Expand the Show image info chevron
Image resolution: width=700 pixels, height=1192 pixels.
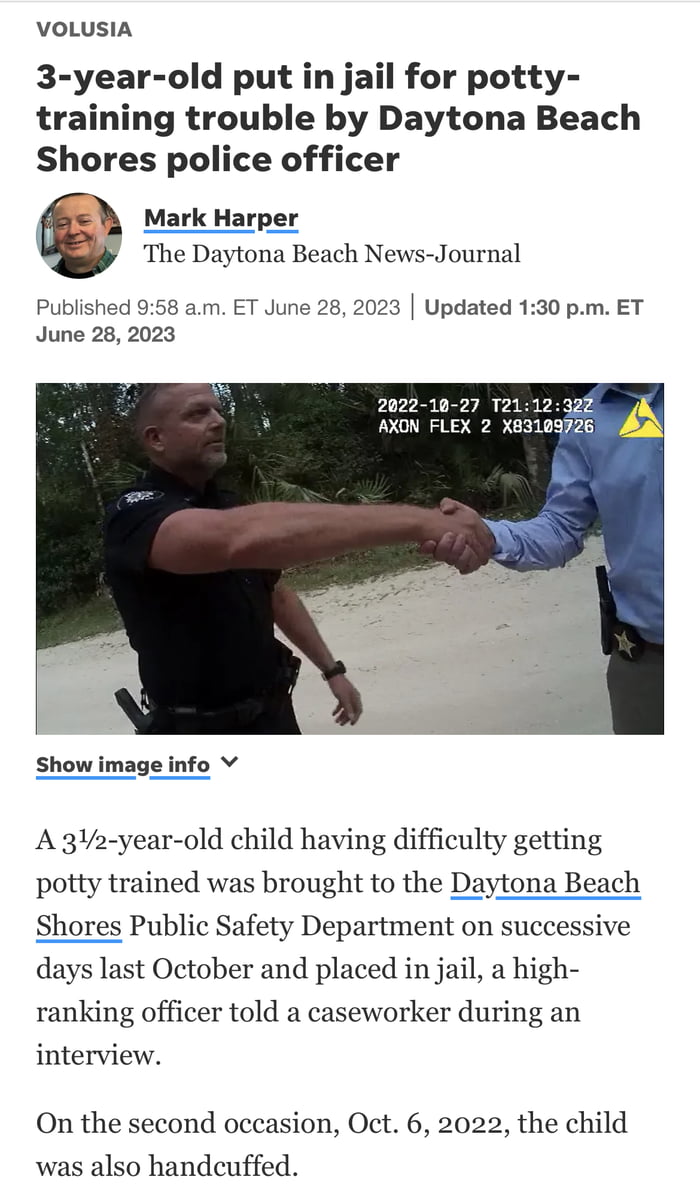pyautogui.click(x=230, y=762)
